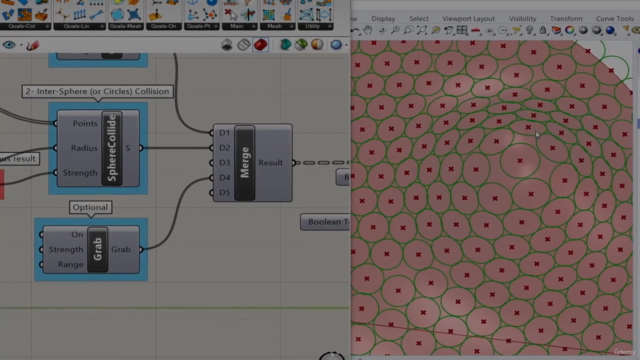This screenshot has height=360, width=640.
Task: Expand the Utility panel plus button
Action: 329,26
